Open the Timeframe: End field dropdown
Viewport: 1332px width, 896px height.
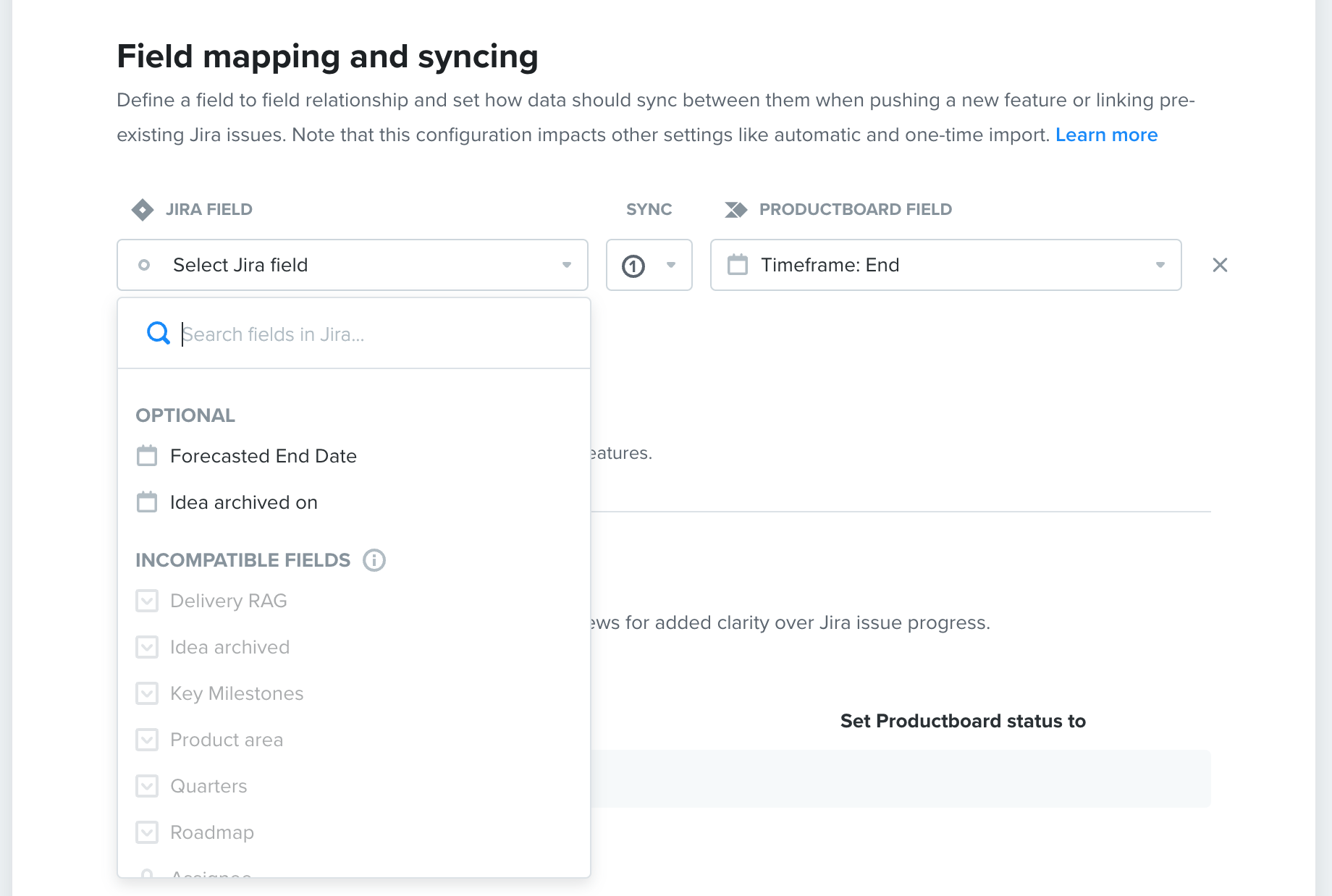pyautogui.click(x=945, y=265)
